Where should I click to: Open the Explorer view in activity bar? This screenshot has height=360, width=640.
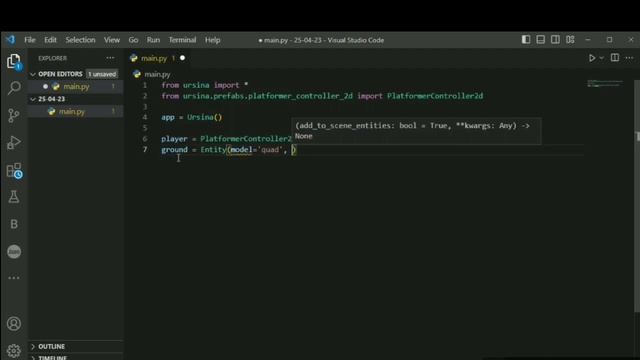coord(14,62)
